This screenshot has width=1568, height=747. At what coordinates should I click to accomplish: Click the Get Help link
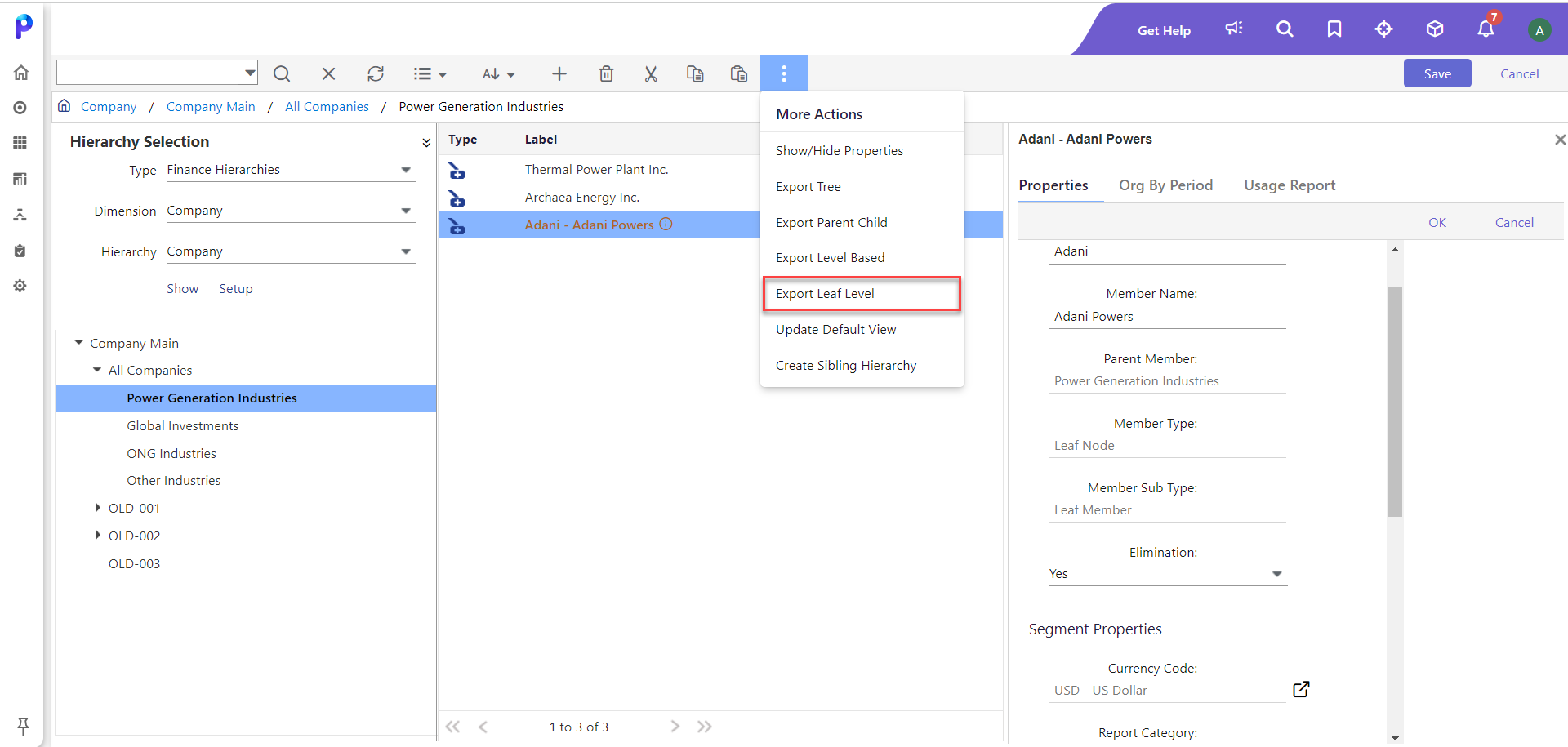(x=1164, y=30)
